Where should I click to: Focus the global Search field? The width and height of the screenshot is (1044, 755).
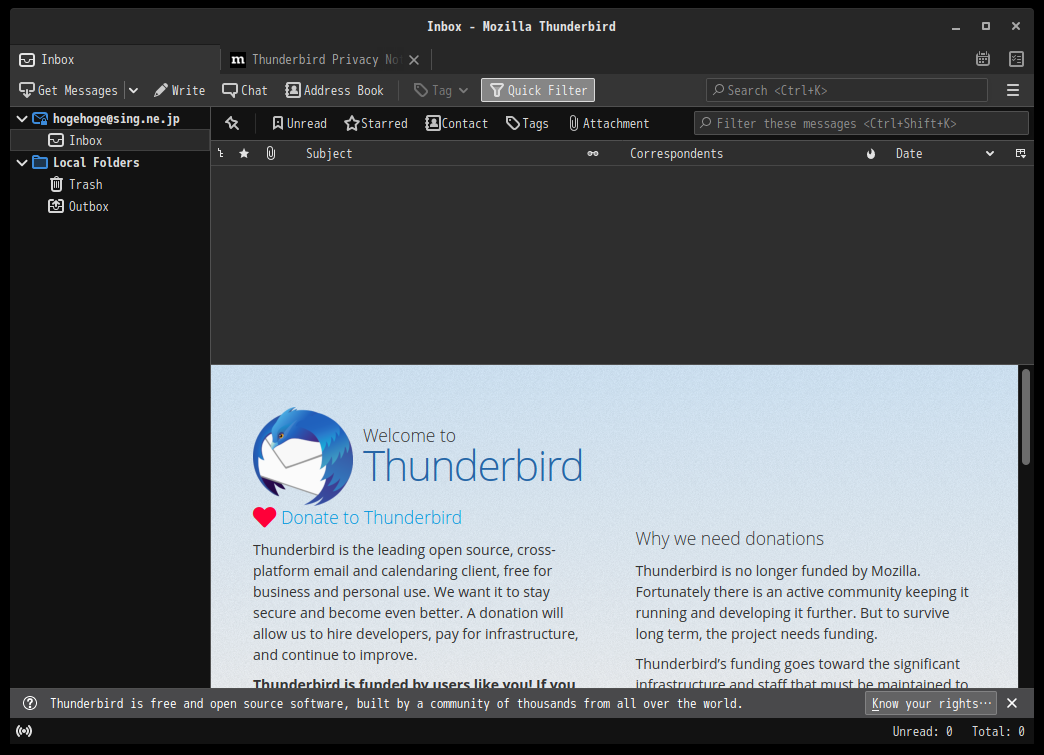coord(847,90)
